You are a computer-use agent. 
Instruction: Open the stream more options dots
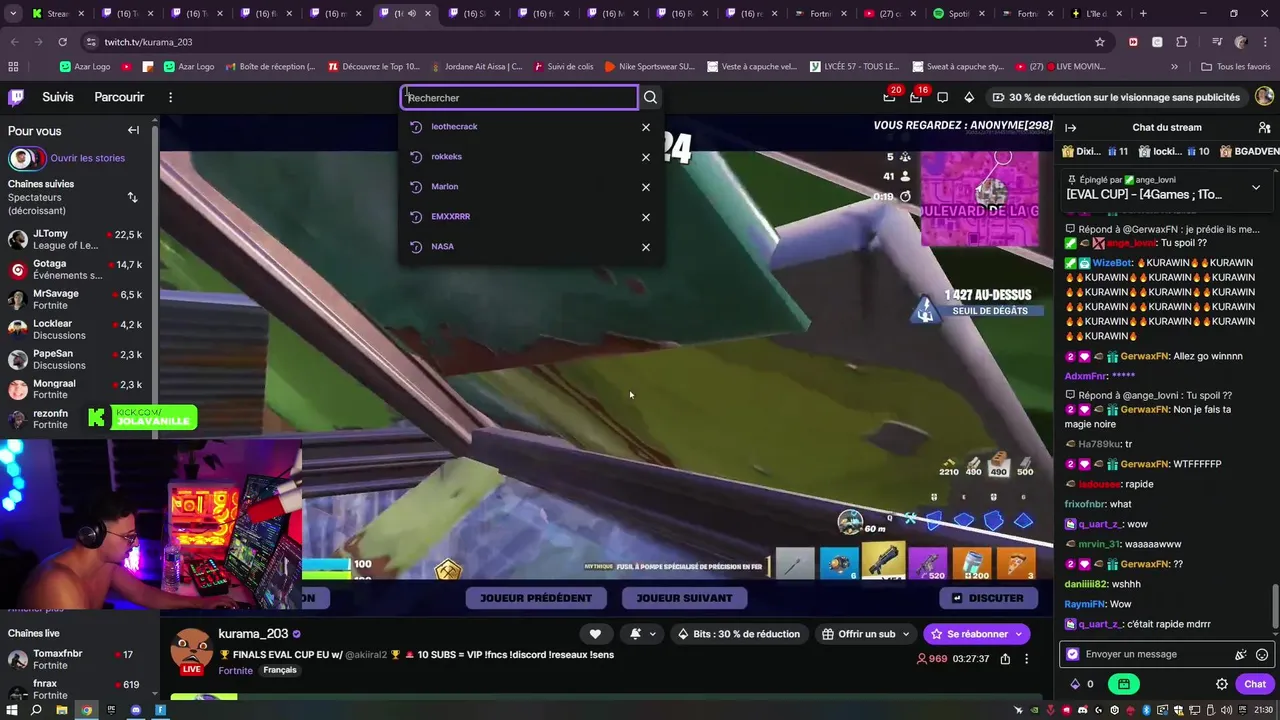pyautogui.click(x=1026, y=658)
